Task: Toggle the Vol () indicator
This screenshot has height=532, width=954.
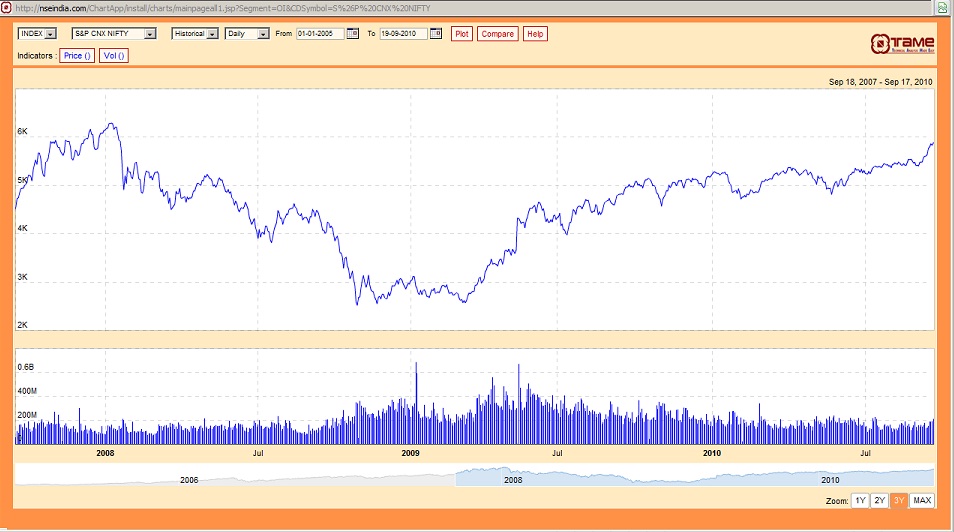Action: pos(114,56)
